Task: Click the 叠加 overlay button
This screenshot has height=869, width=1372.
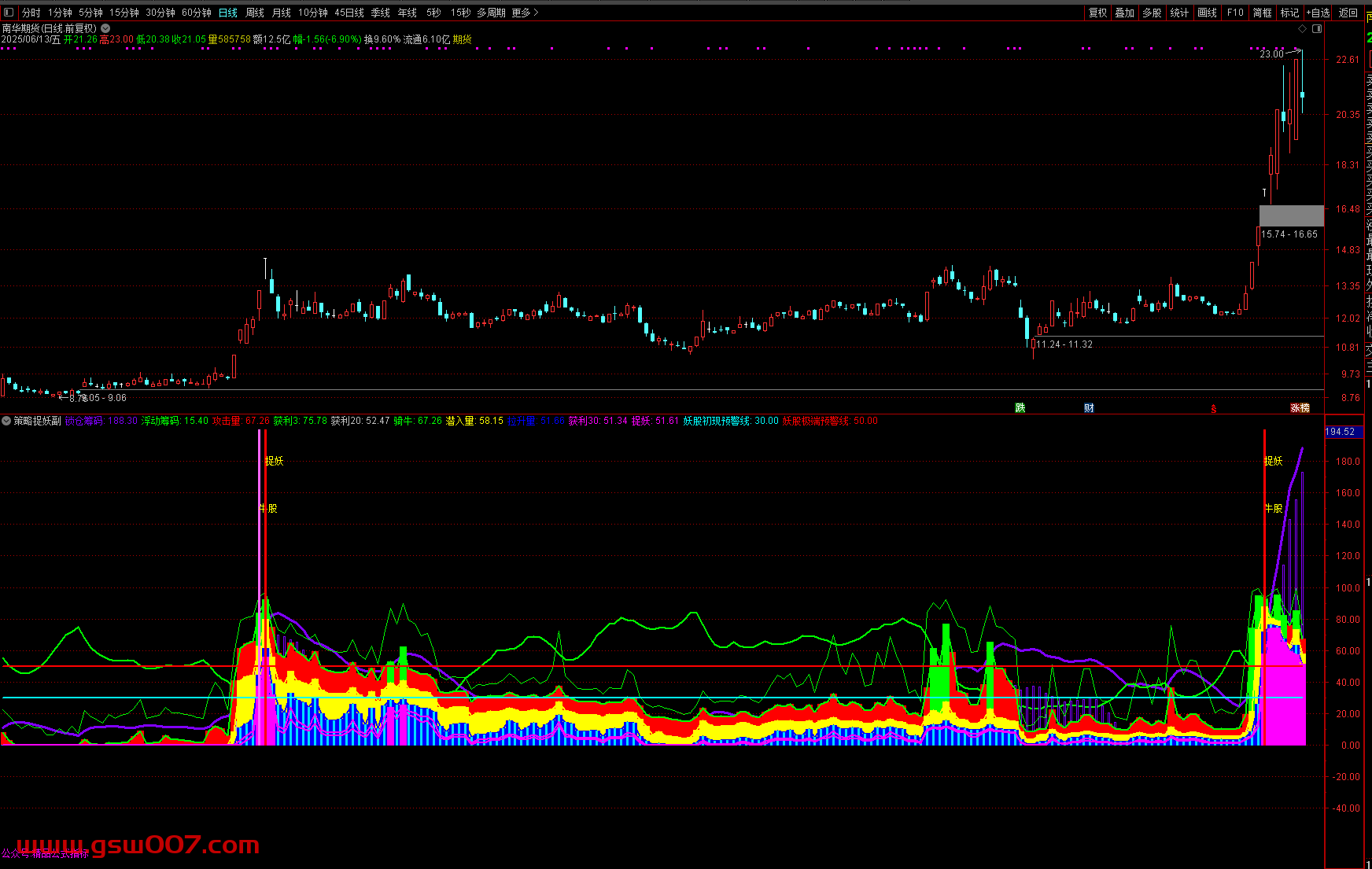Action: coord(1125,13)
